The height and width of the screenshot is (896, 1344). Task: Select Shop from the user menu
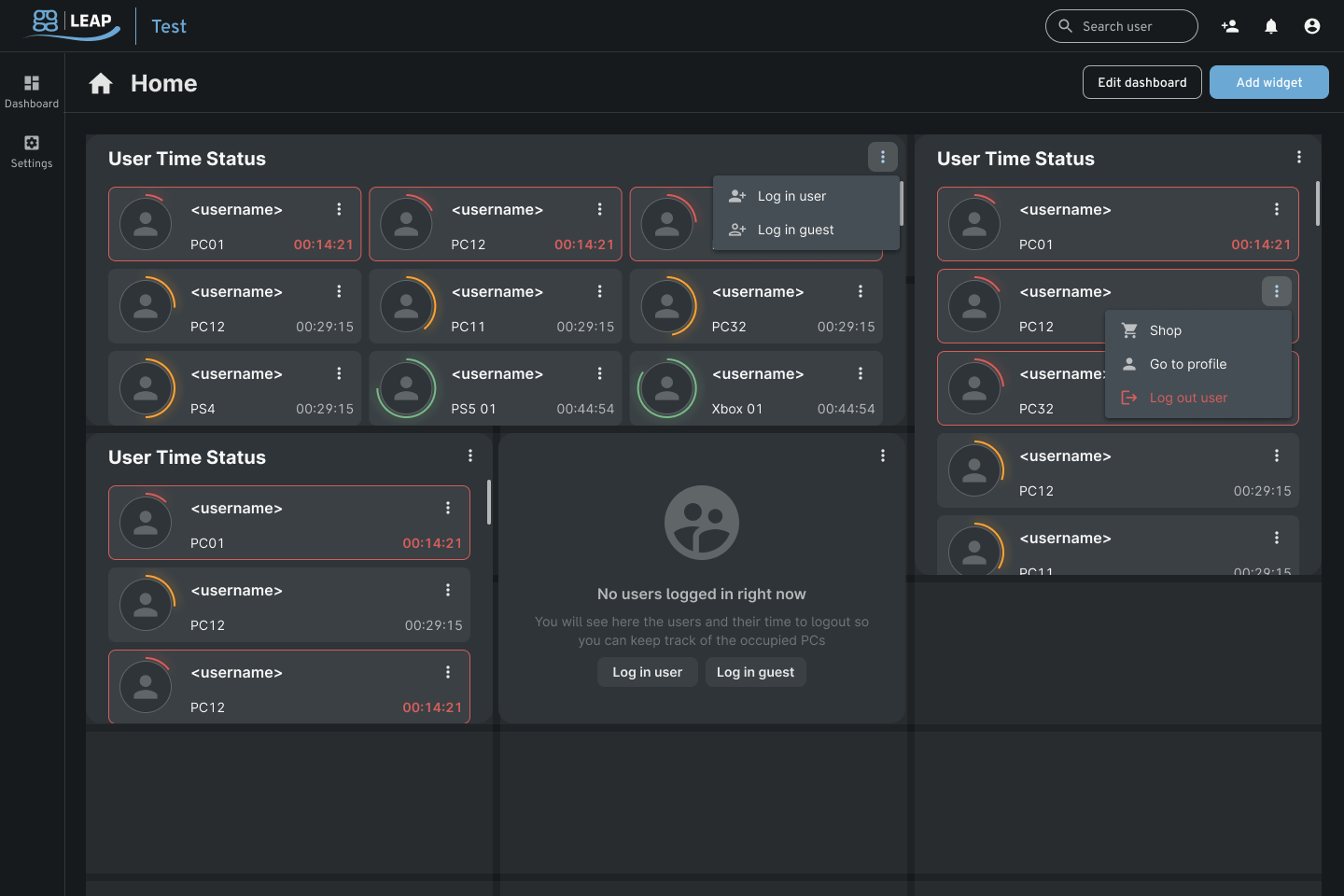pos(1165,330)
